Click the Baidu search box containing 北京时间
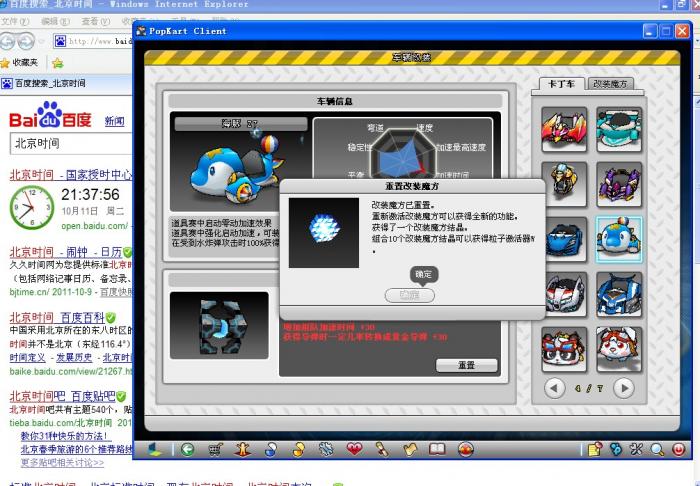Image resolution: width=700 pixels, height=486 pixels. tap(71, 144)
